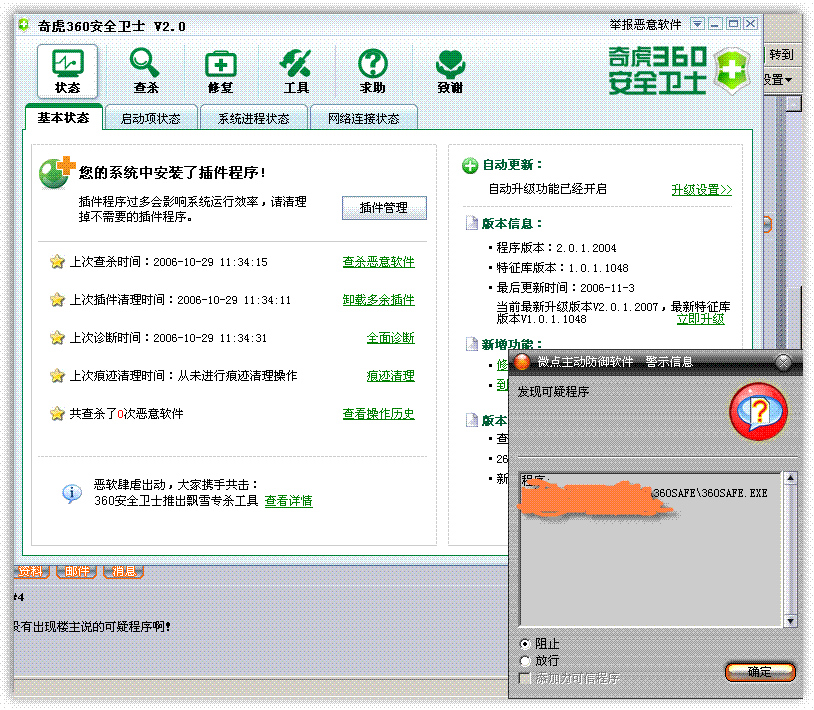The image size is (814, 710).
Task: Click 举报恶意软件 in the title bar
Action: 645,24
